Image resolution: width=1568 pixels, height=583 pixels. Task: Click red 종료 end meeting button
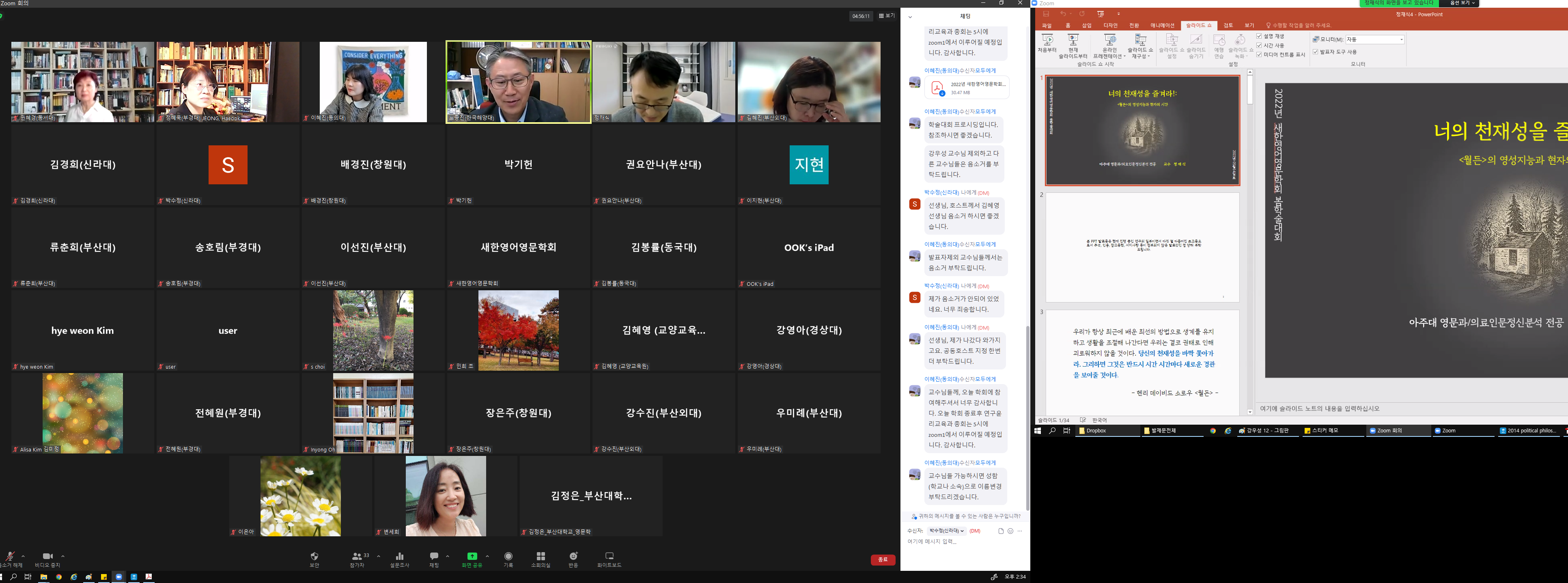click(883, 559)
